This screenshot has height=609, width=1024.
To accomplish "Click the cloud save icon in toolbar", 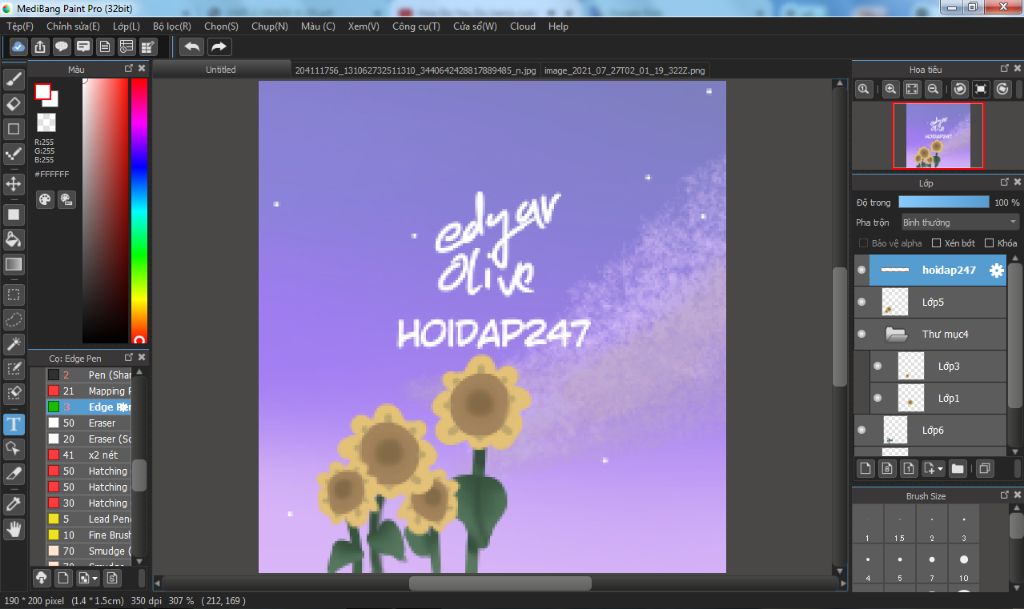I will click(x=18, y=47).
